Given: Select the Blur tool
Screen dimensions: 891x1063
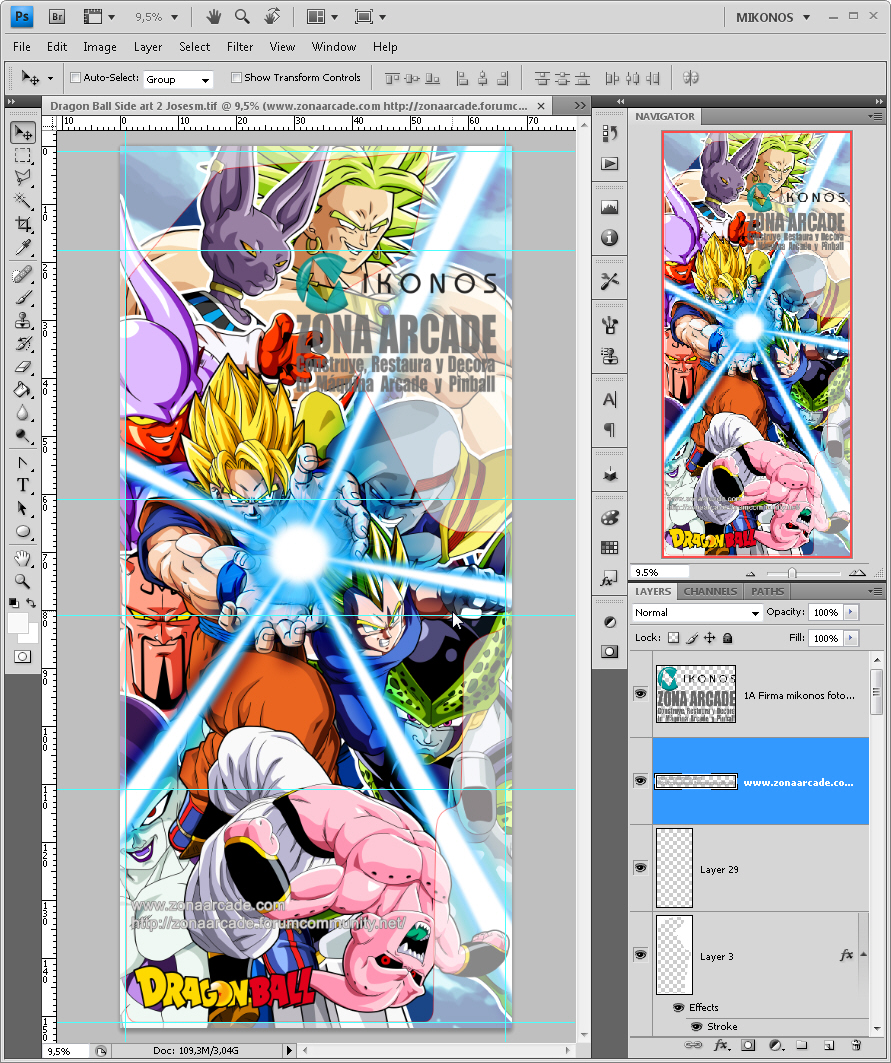Looking at the screenshot, I should point(23,413).
